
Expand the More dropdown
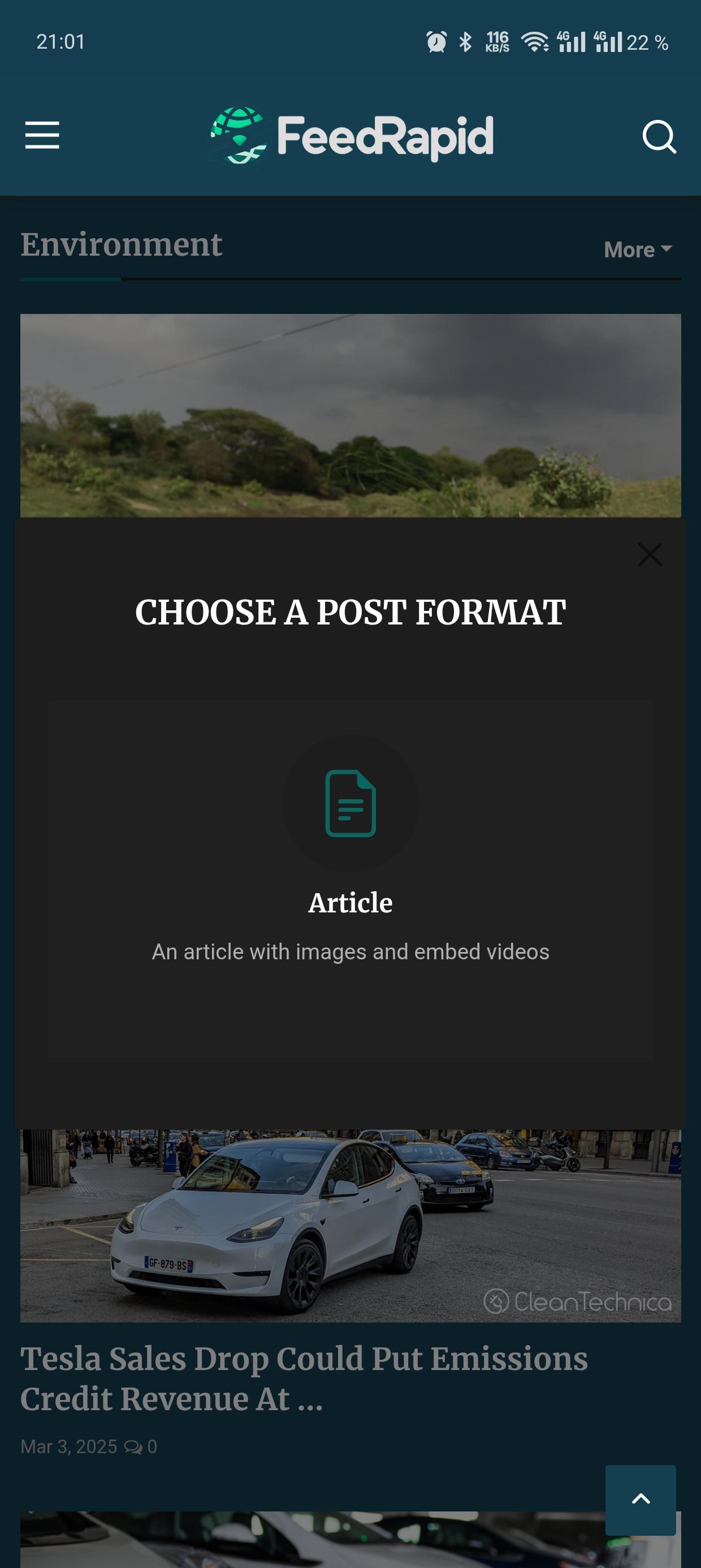(x=638, y=249)
